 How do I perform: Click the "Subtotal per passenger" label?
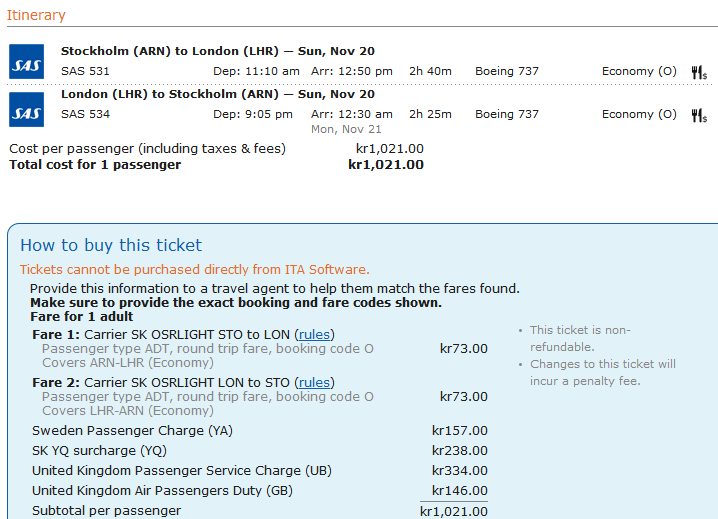pos(106,511)
